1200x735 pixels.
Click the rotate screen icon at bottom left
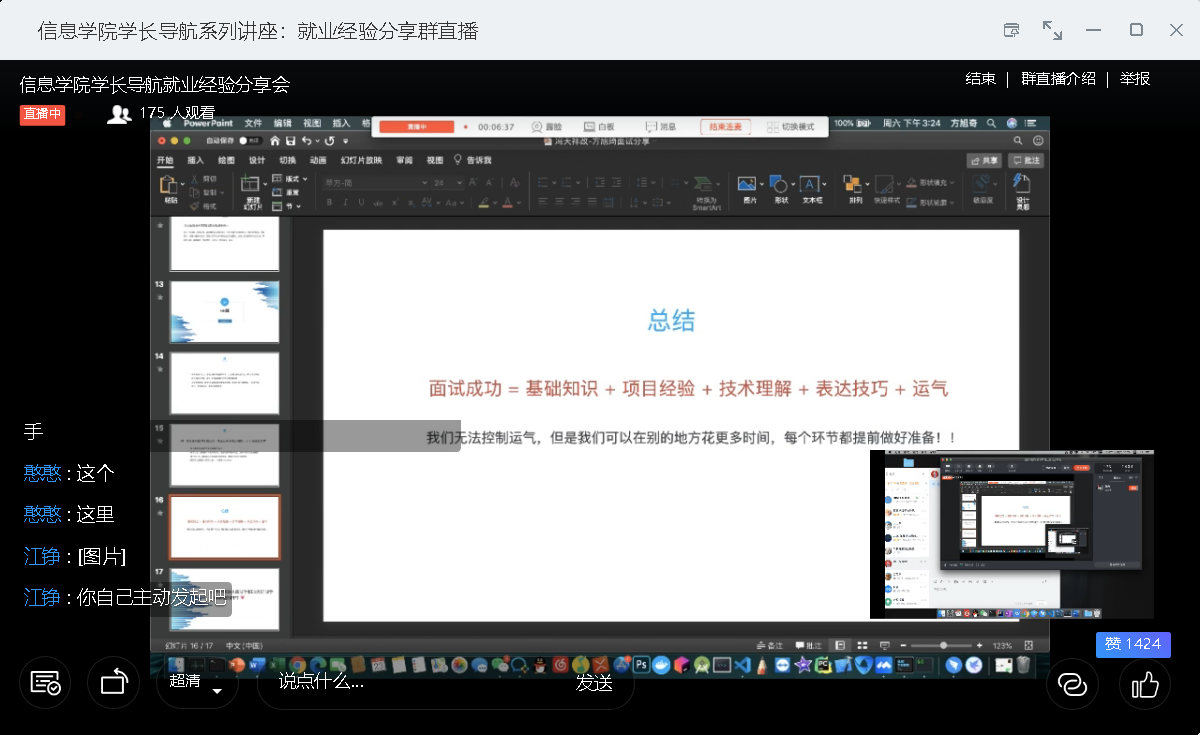tap(113, 683)
